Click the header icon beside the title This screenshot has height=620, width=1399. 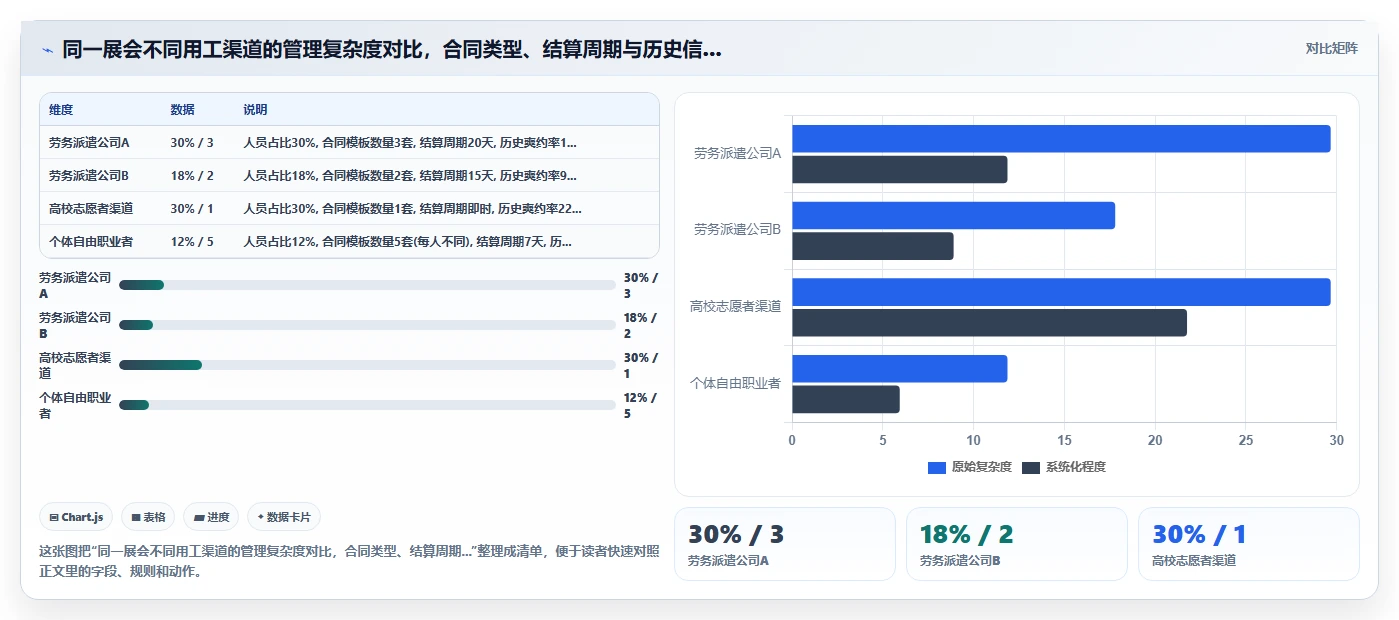[47, 49]
